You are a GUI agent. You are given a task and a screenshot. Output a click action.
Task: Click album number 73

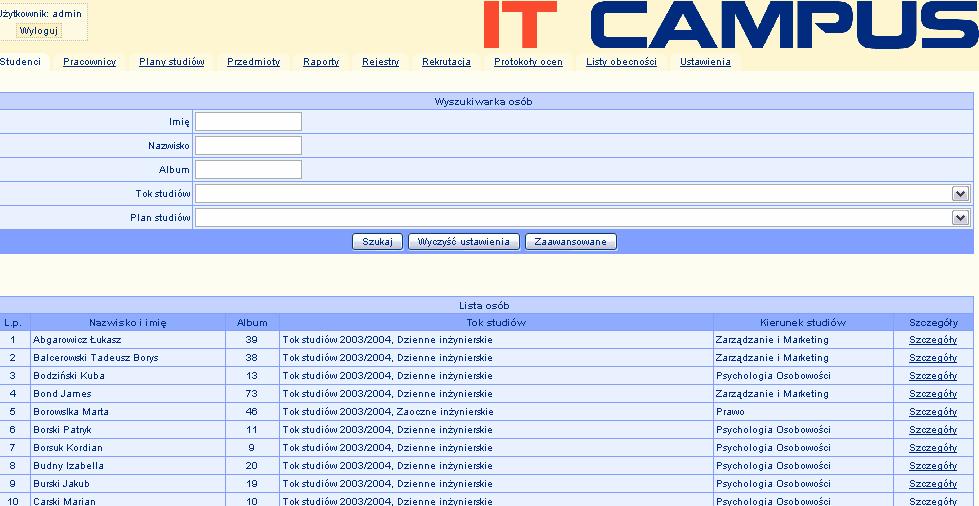[252, 394]
